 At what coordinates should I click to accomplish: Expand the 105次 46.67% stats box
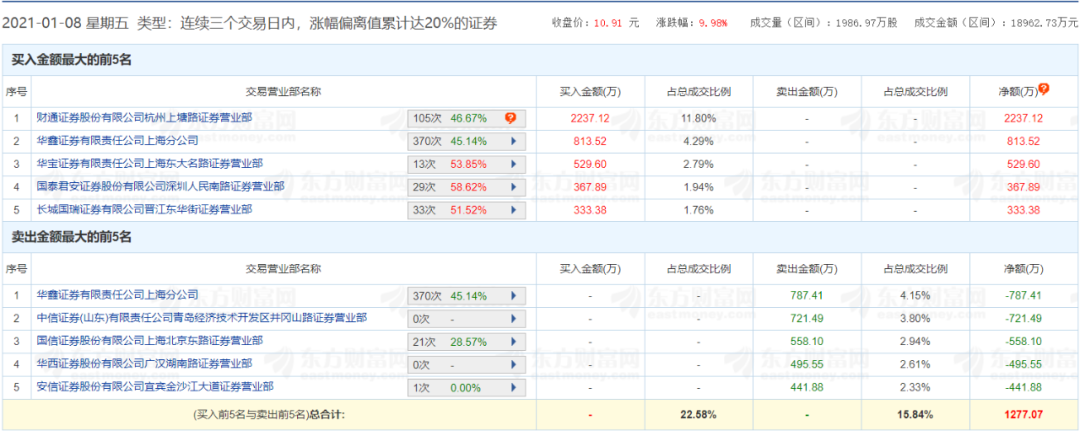coord(460,118)
